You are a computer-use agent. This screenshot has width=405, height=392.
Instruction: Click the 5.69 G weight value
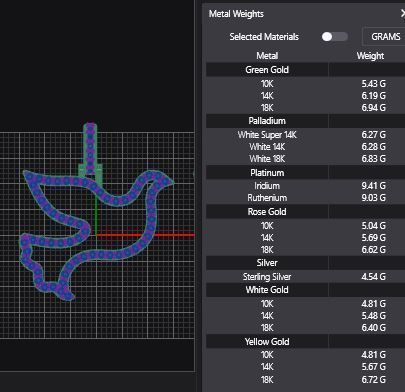(x=374, y=238)
